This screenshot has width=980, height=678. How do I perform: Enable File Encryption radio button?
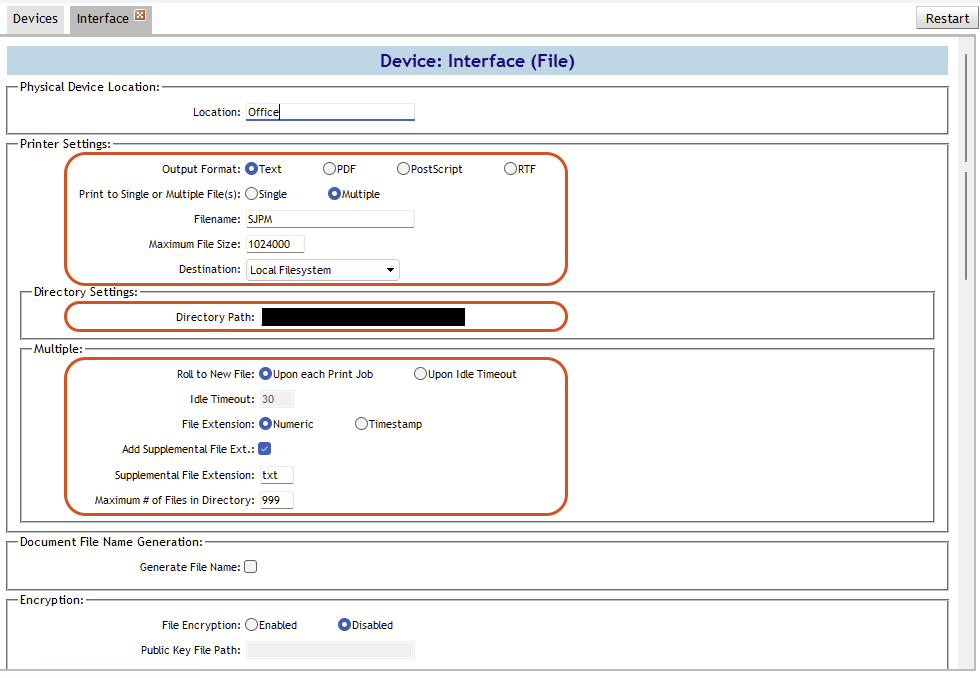[x=251, y=625]
